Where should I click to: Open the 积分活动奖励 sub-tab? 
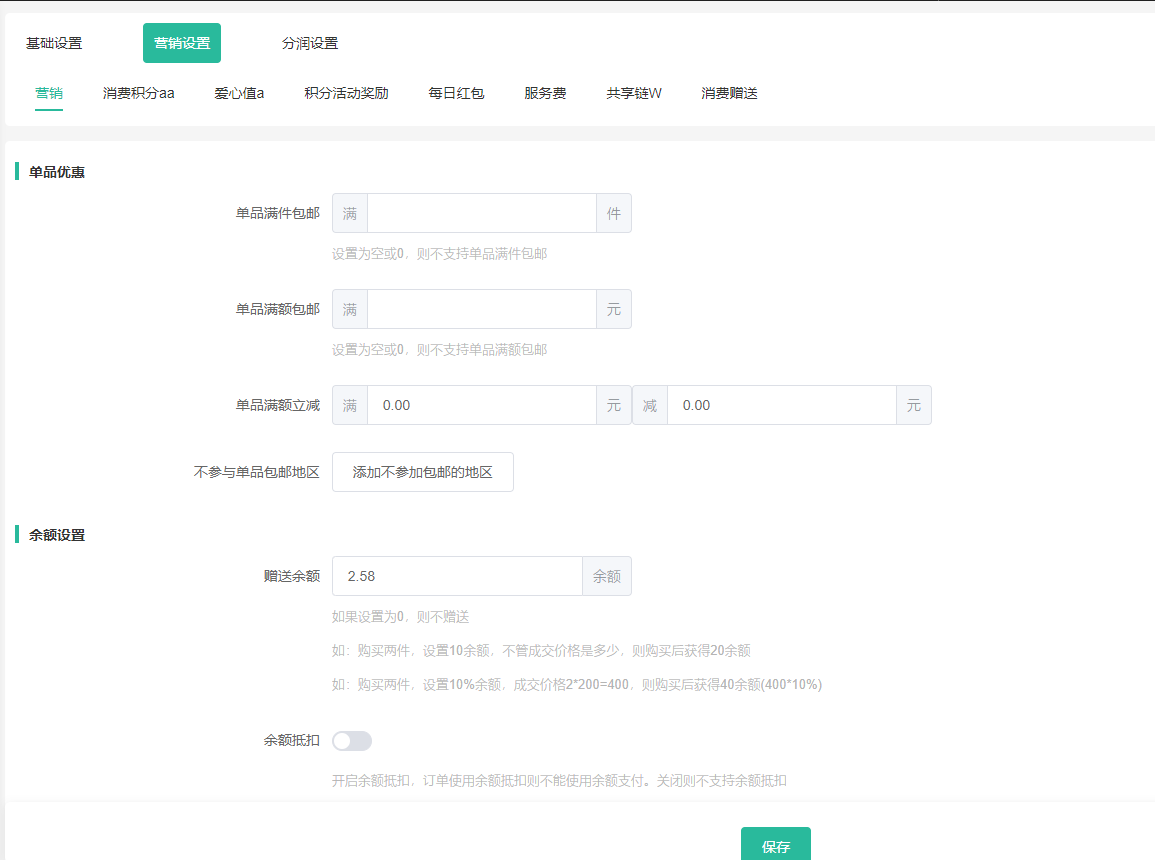(346, 93)
